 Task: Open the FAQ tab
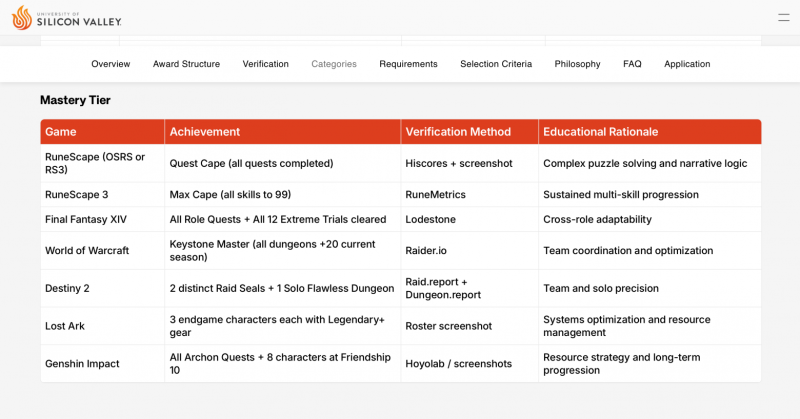(x=632, y=64)
